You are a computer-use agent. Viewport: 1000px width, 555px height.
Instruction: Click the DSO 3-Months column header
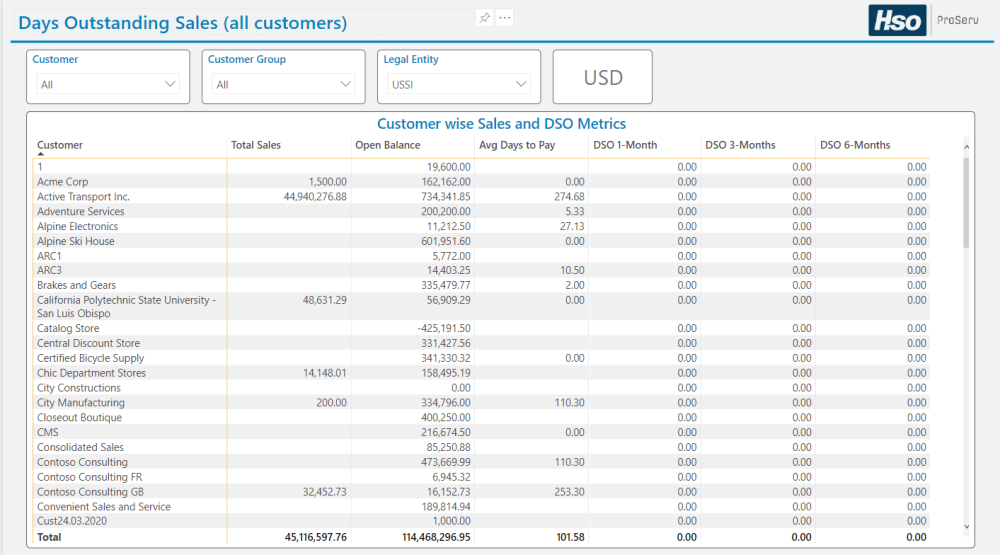click(x=740, y=145)
